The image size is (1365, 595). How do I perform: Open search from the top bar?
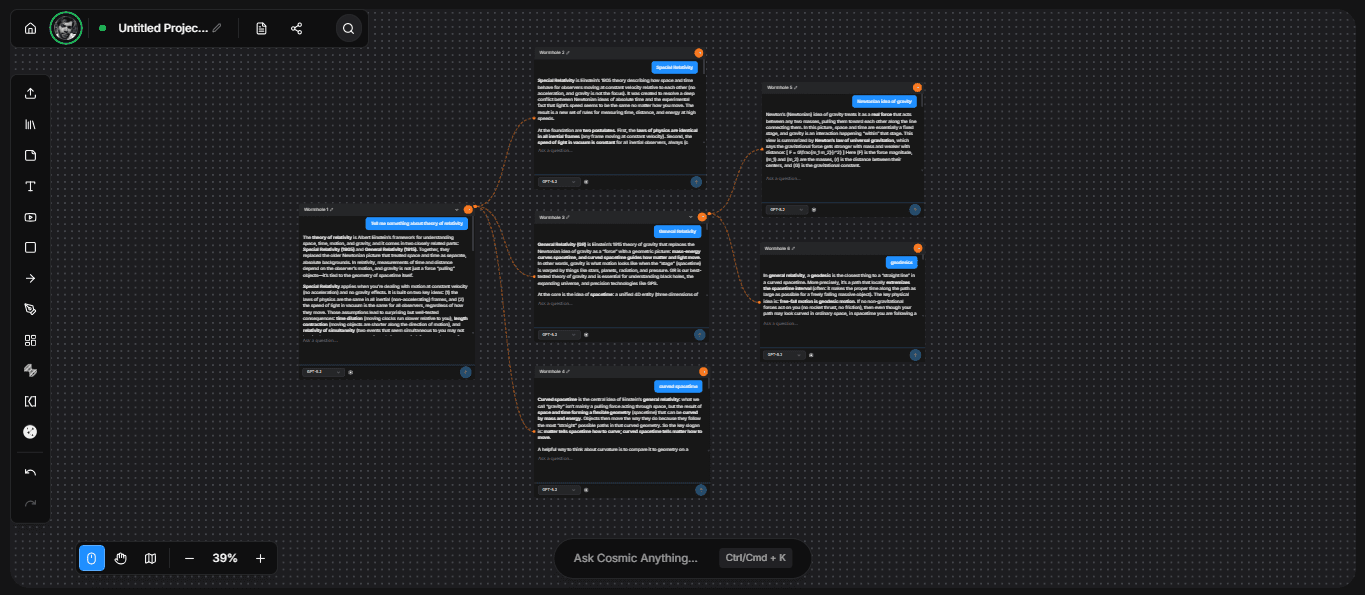pos(348,28)
